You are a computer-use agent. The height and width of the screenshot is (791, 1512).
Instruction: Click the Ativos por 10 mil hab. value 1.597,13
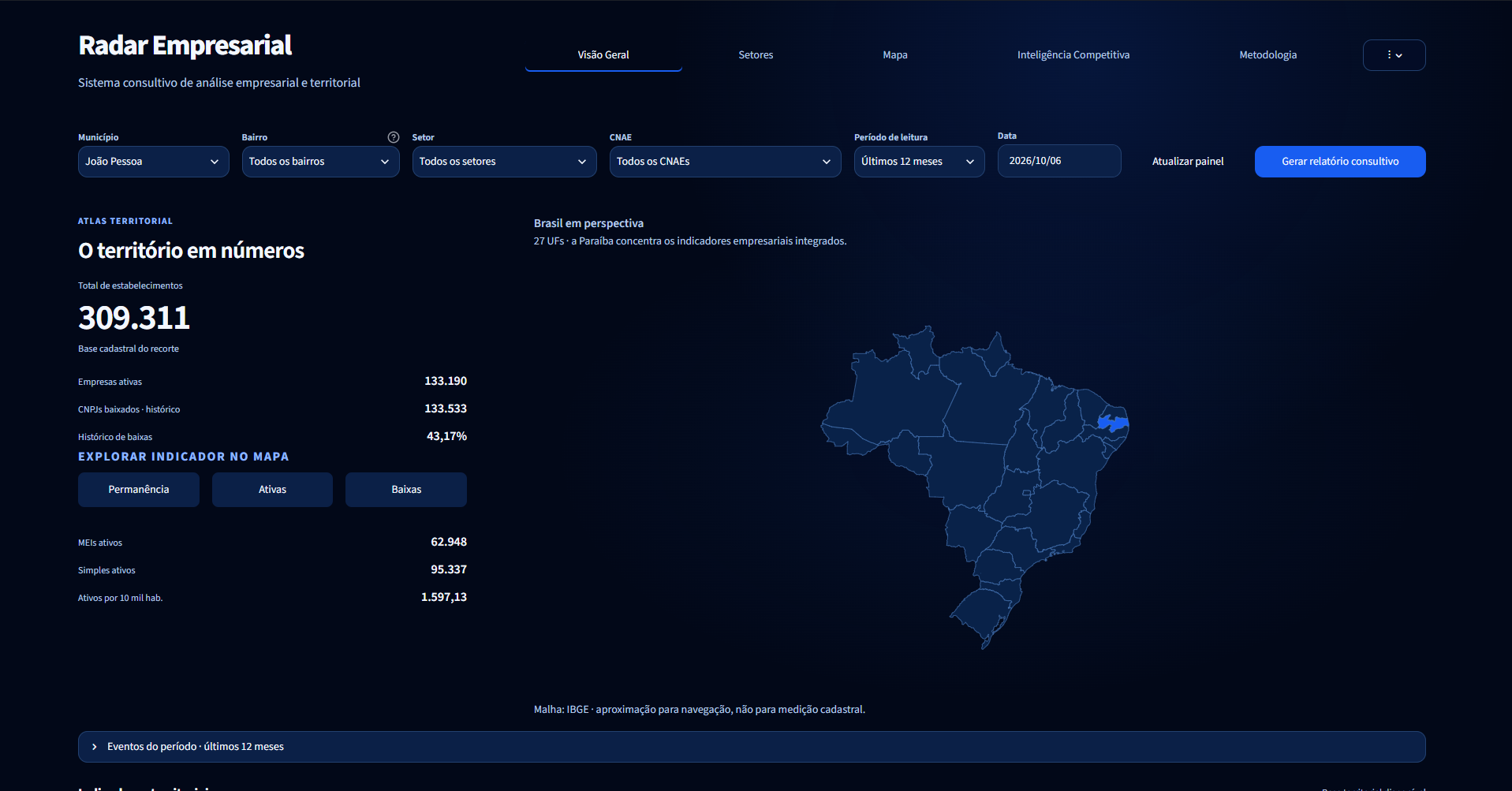pos(444,597)
